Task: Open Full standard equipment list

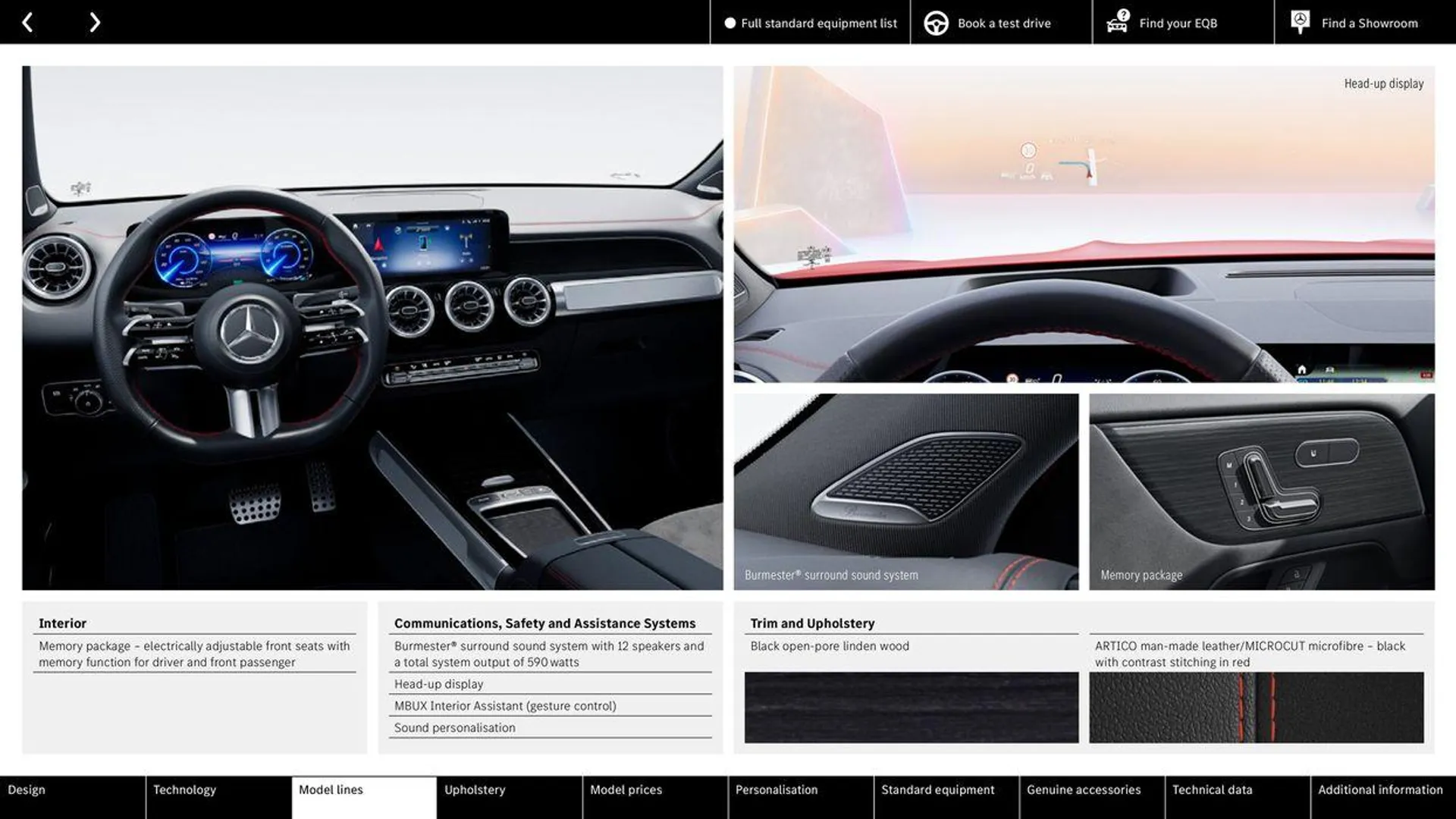Action: (810, 23)
